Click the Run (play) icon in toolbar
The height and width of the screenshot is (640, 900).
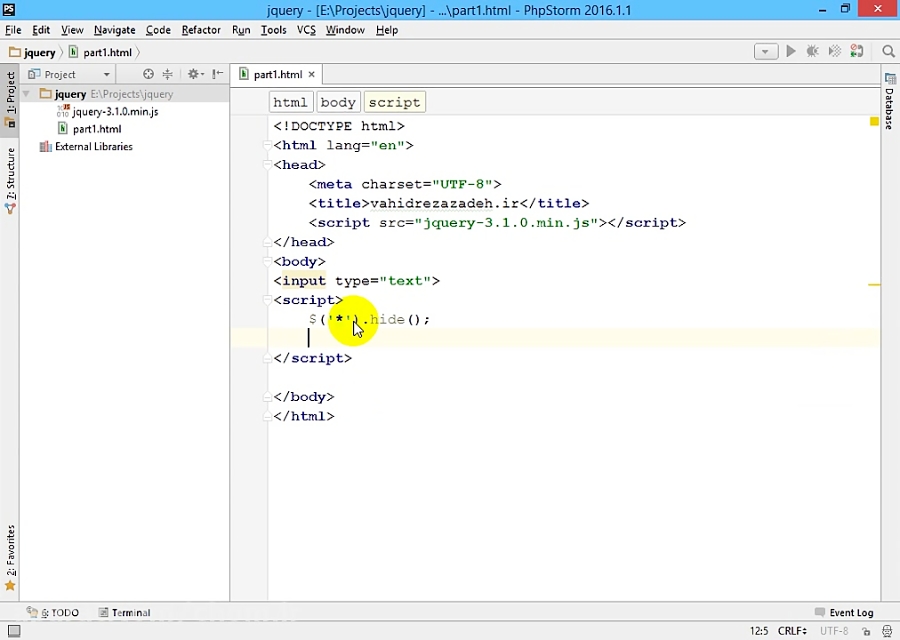[791, 51]
